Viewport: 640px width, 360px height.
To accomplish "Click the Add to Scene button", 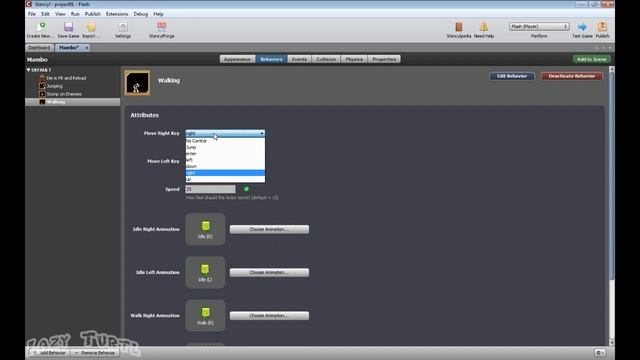I will tap(591, 59).
